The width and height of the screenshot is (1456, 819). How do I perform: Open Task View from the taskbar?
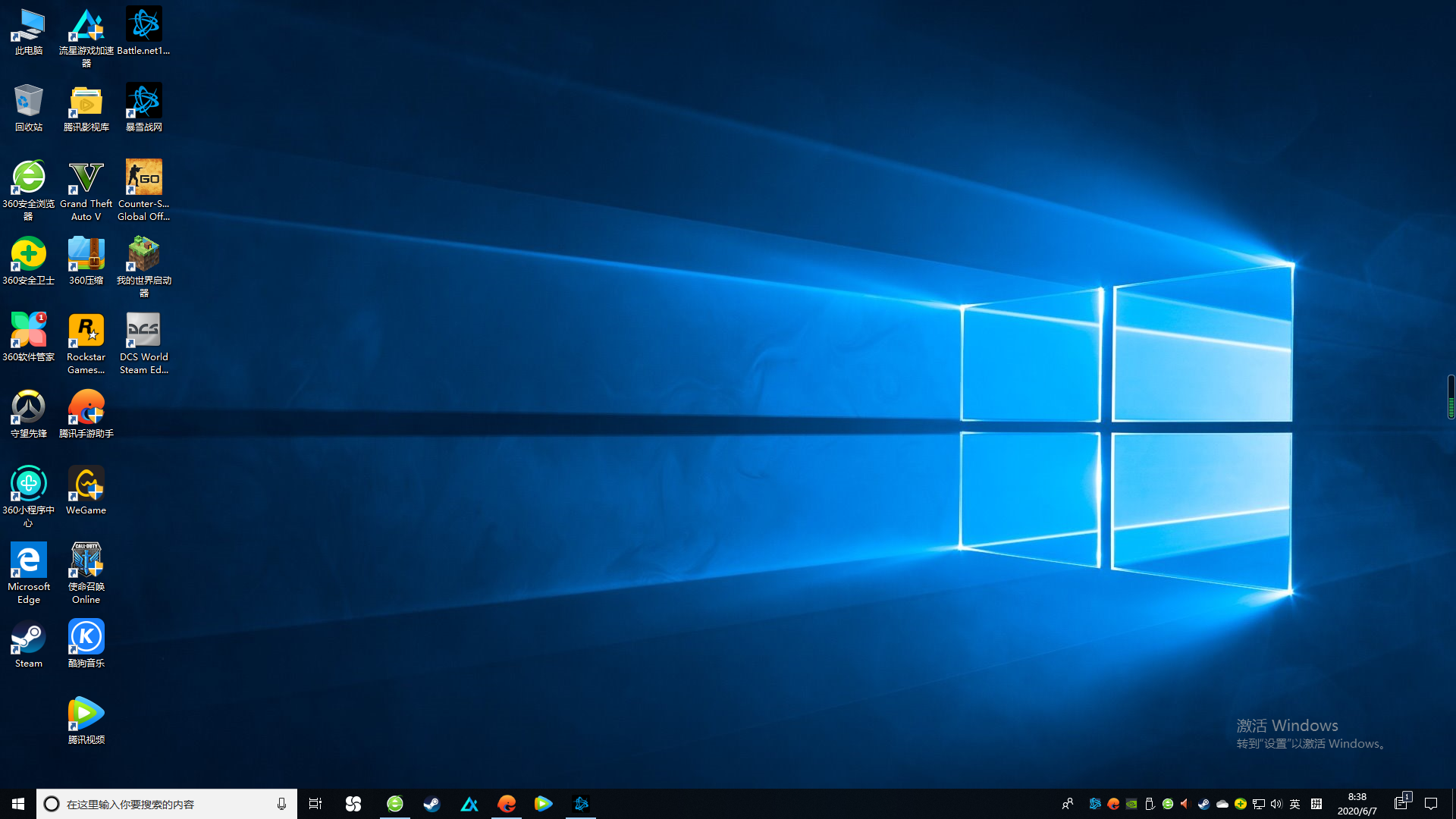315,804
